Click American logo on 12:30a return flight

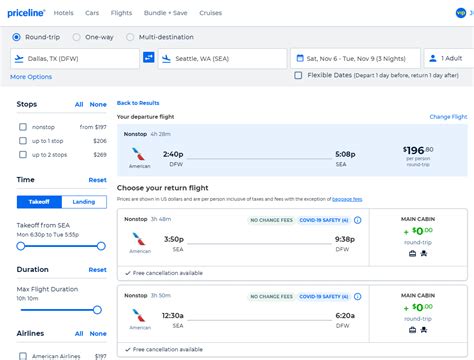[x=139, y=315]
